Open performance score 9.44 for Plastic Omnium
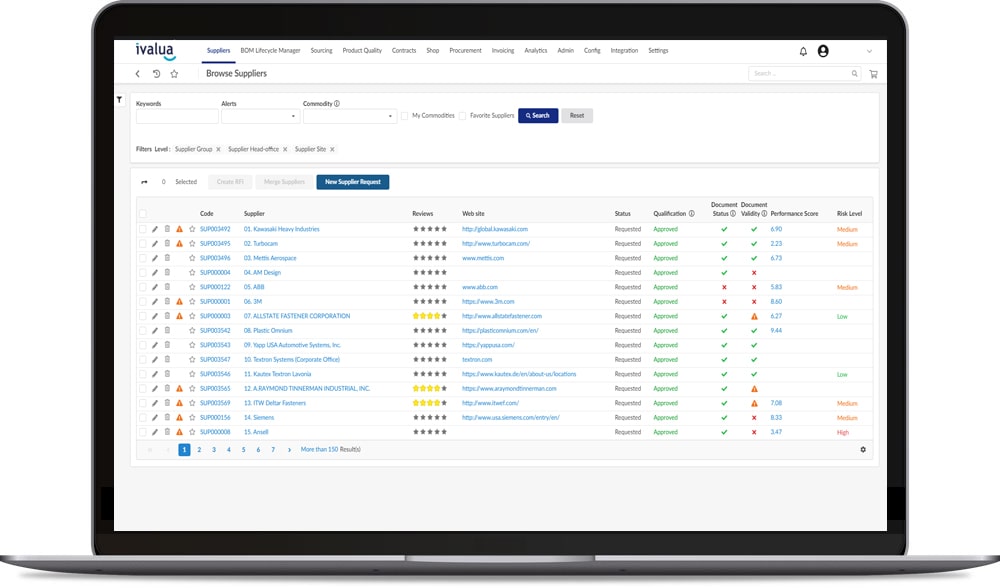This screenshot has width=1000, height=588. coord(776,331)
